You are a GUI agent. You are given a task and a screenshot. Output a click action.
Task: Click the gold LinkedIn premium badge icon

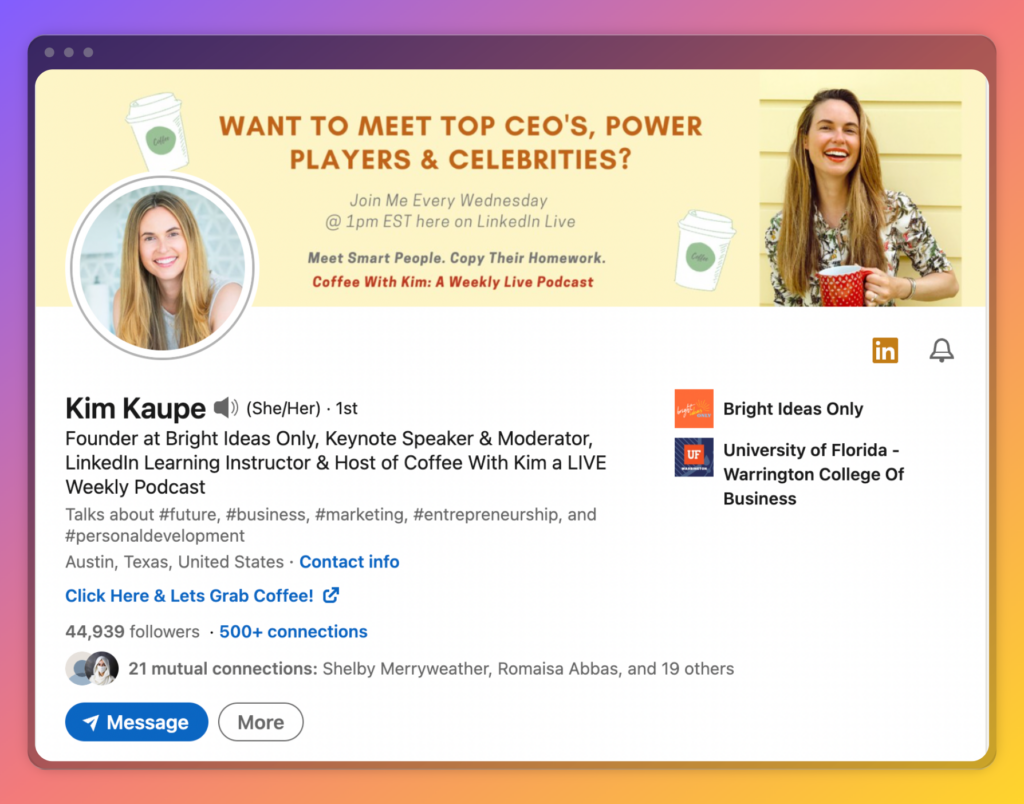tap(885, 350)
